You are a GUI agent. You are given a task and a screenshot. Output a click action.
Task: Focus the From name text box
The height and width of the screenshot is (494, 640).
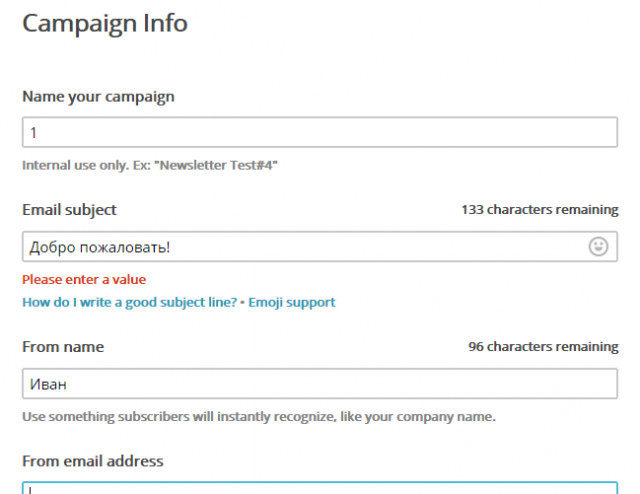[x=320, y=384]
